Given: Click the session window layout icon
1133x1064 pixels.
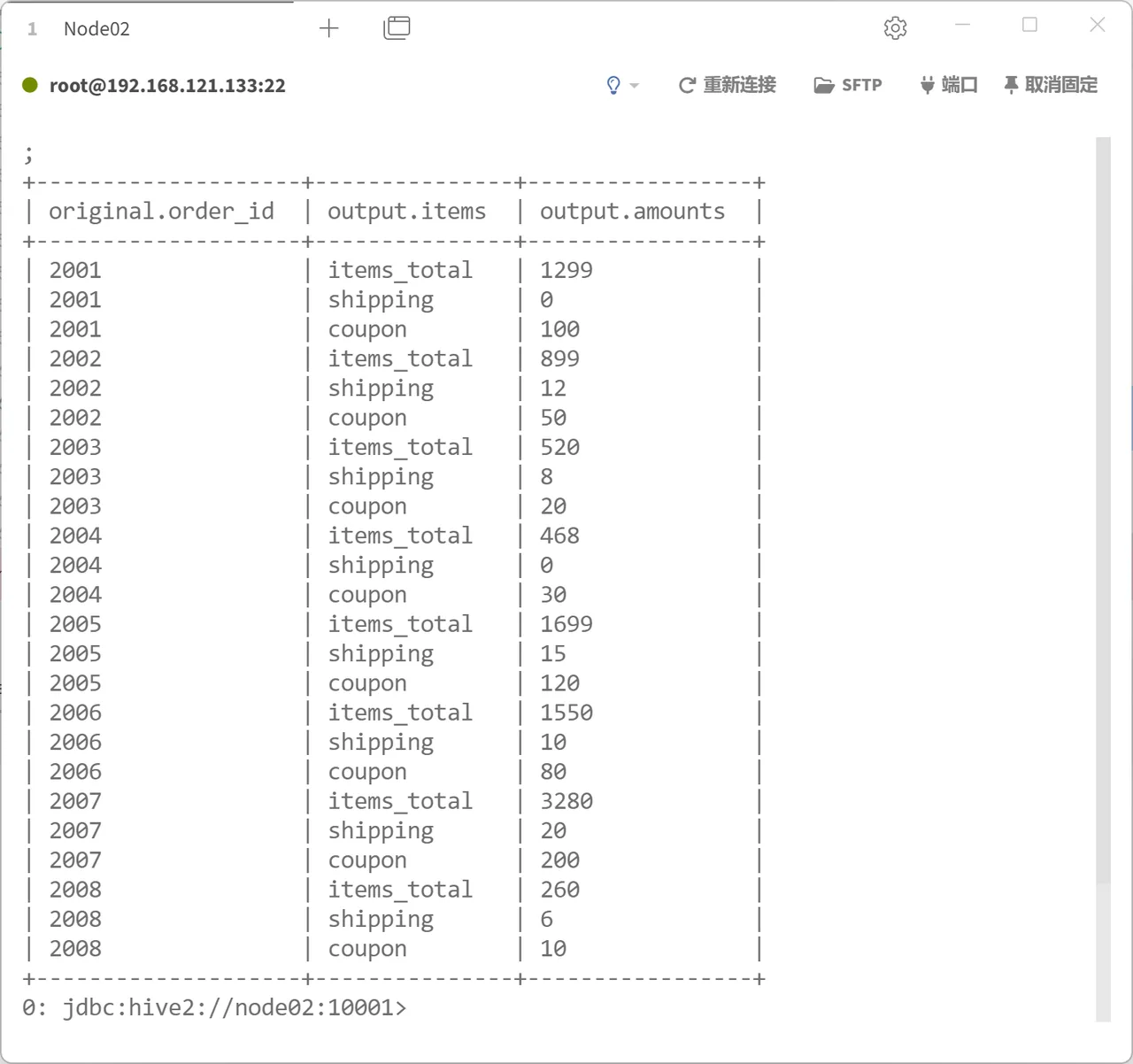Looking at the screenshot, I should coord(397,28).
